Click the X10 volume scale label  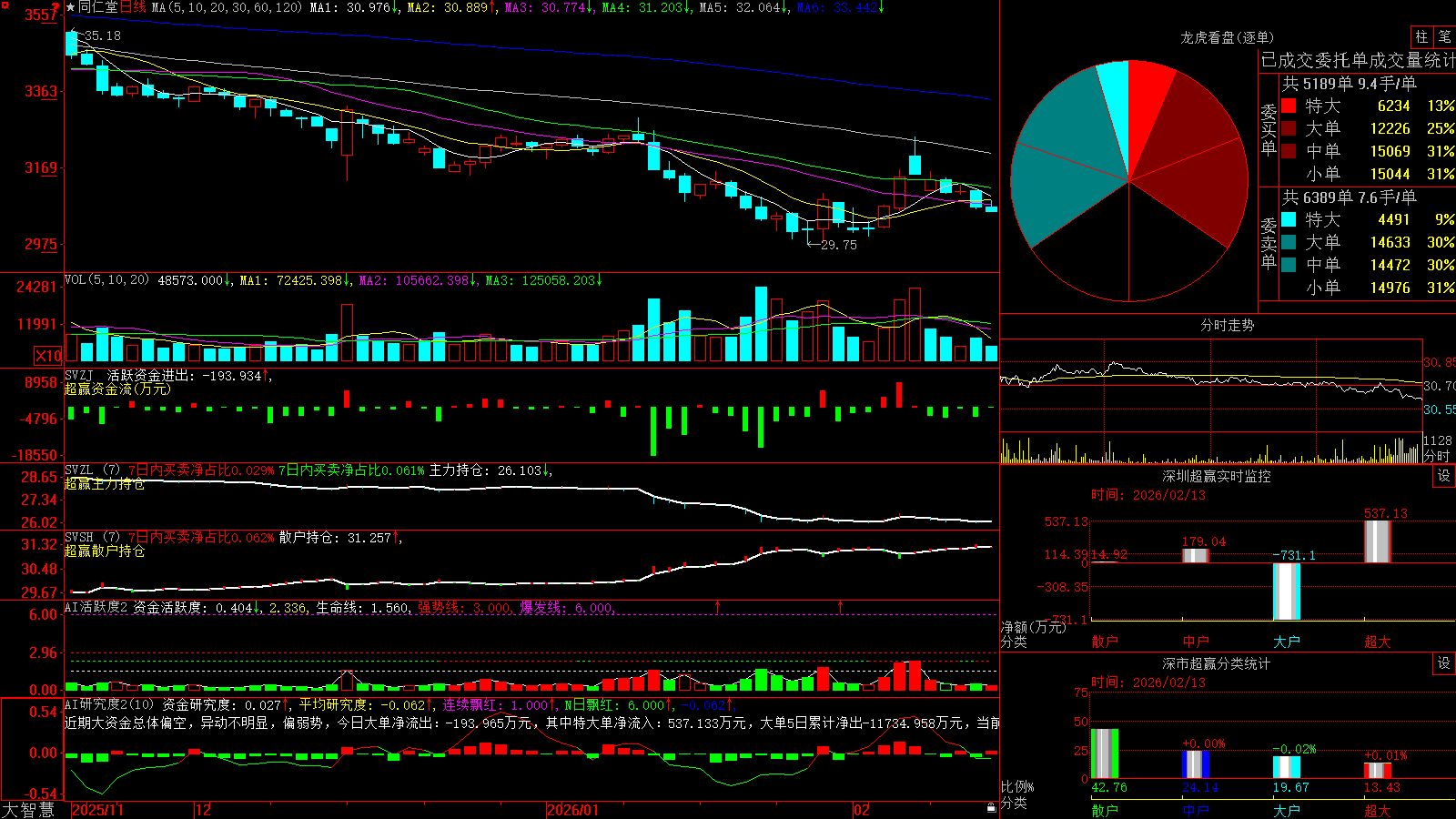click(48, 356)
